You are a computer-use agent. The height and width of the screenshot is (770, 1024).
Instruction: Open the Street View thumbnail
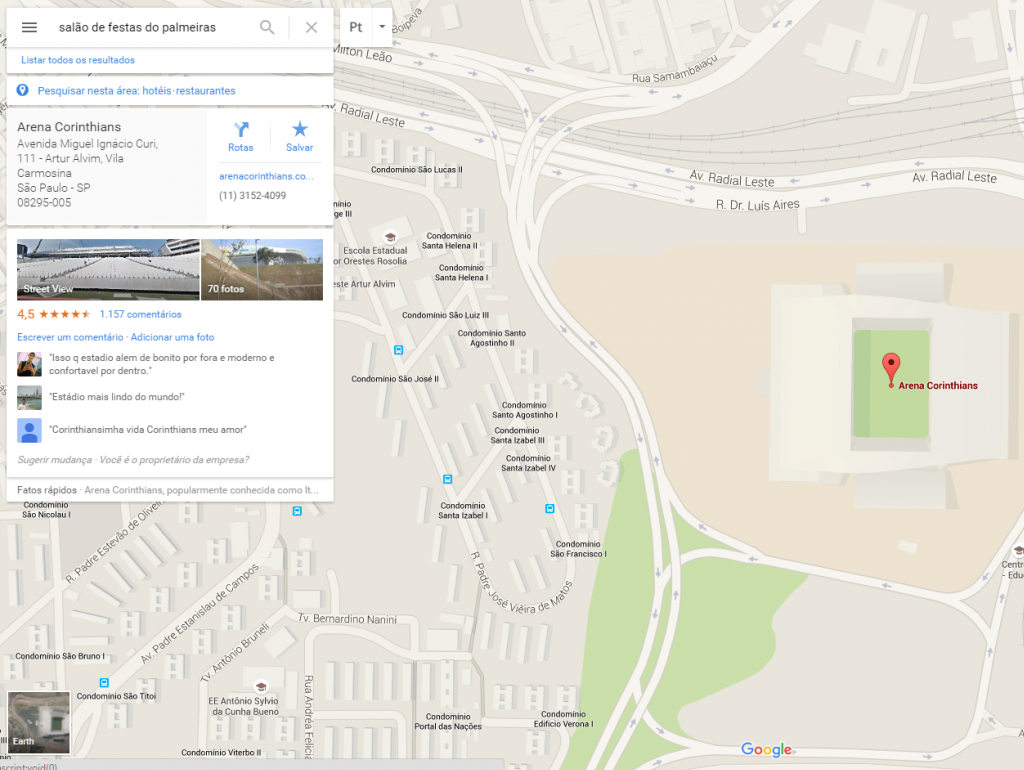point(108,270)
